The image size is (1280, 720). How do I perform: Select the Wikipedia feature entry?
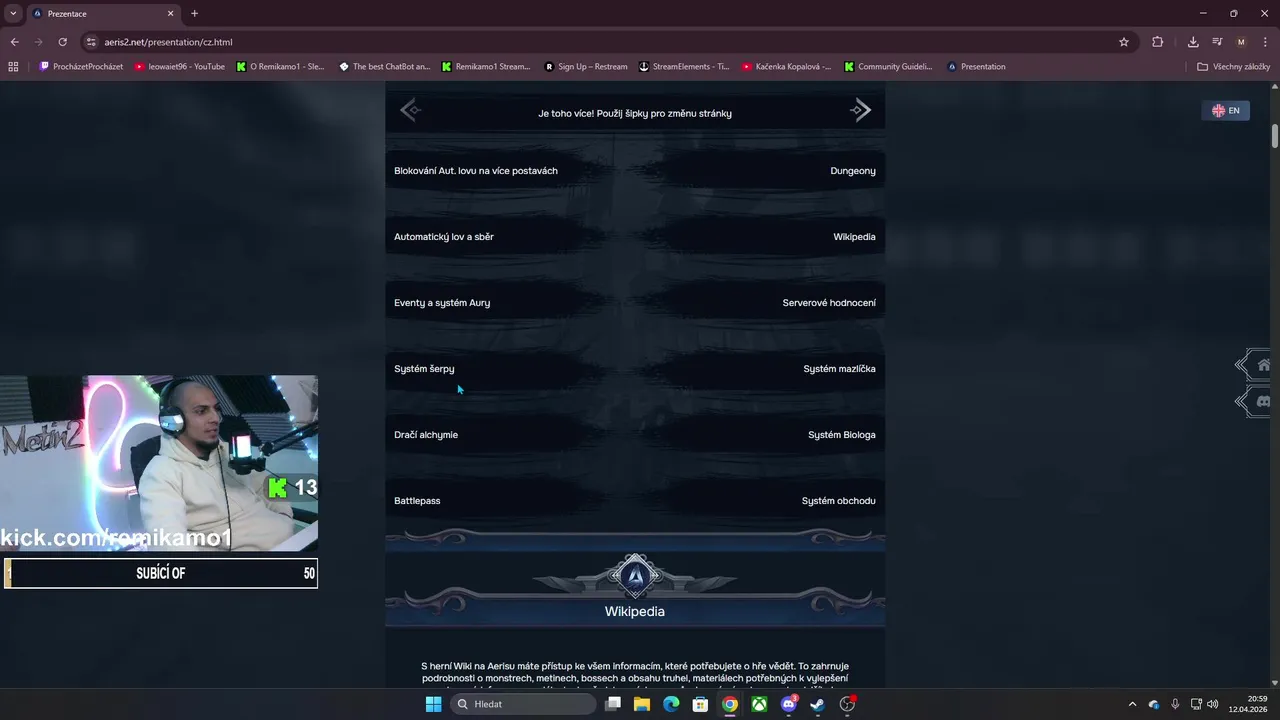click(x=854, y=237)
